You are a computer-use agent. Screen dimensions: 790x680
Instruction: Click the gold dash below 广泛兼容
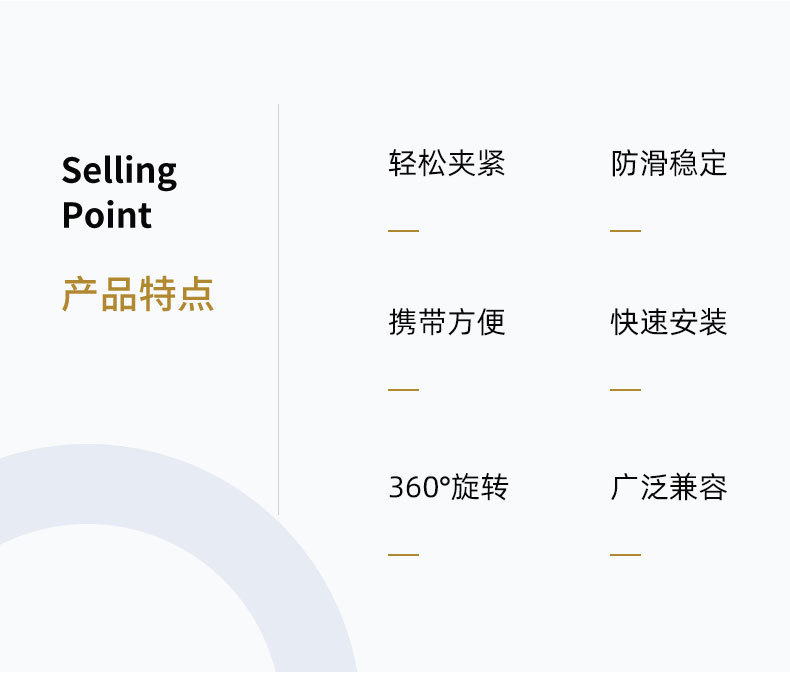[x=625, y=554]
